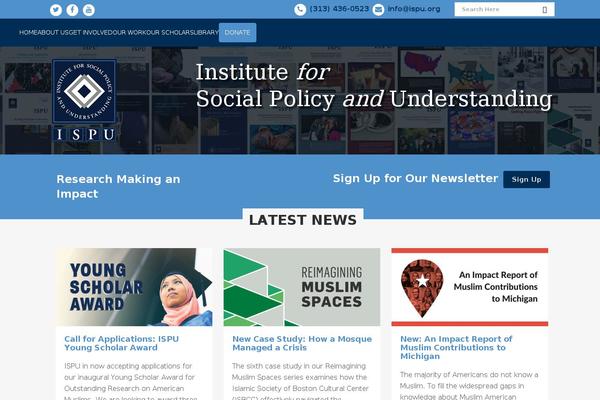Open New: An Impact Report article link

coord(456,348)
